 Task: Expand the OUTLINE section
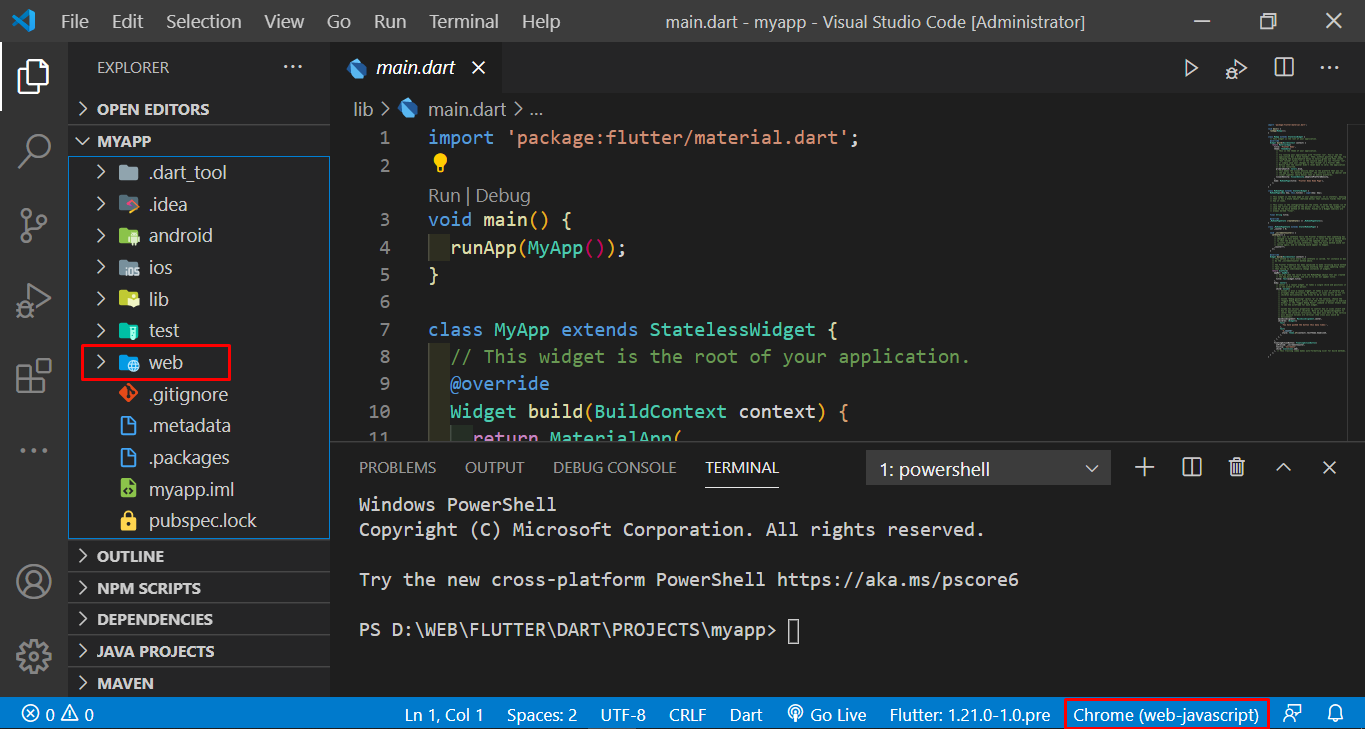click(130, 556)
